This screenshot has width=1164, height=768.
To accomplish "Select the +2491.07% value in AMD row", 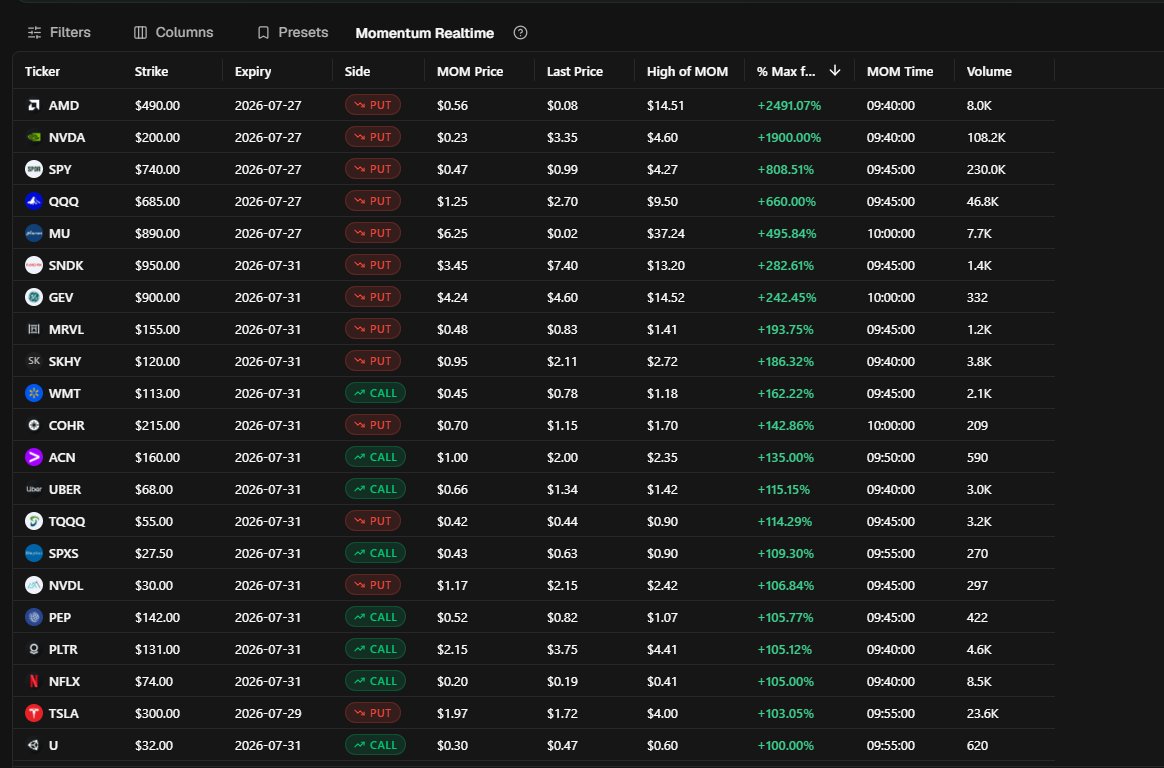I will coord(789,105).
